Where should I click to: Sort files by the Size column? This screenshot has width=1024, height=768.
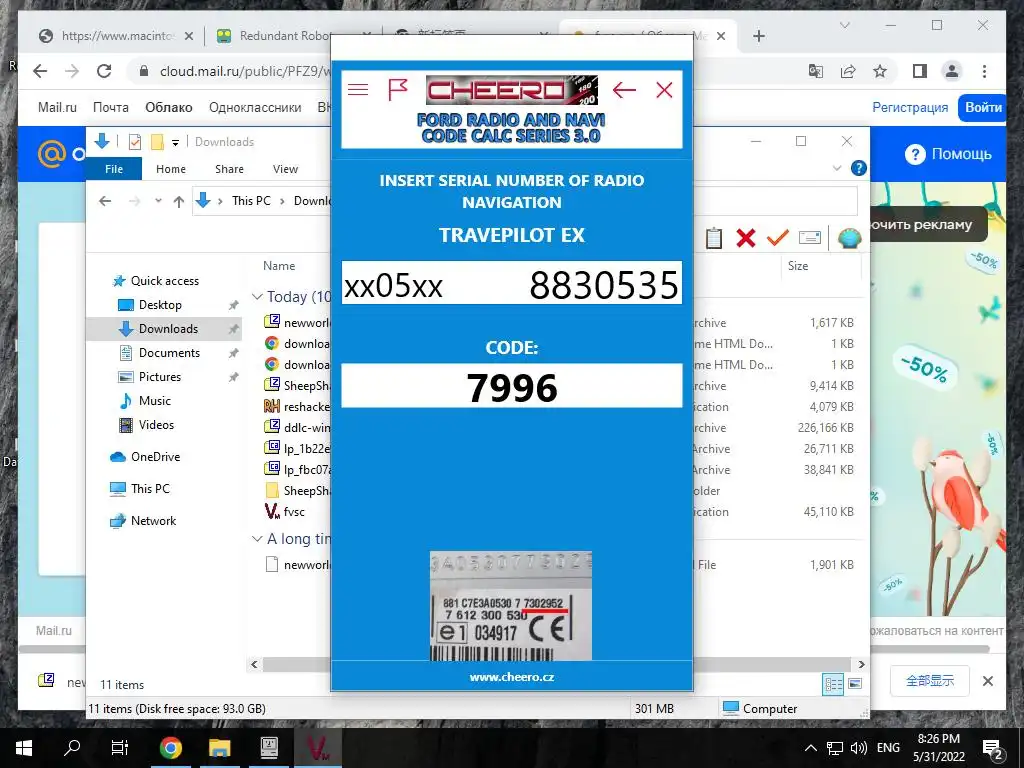tap(797, 266)
